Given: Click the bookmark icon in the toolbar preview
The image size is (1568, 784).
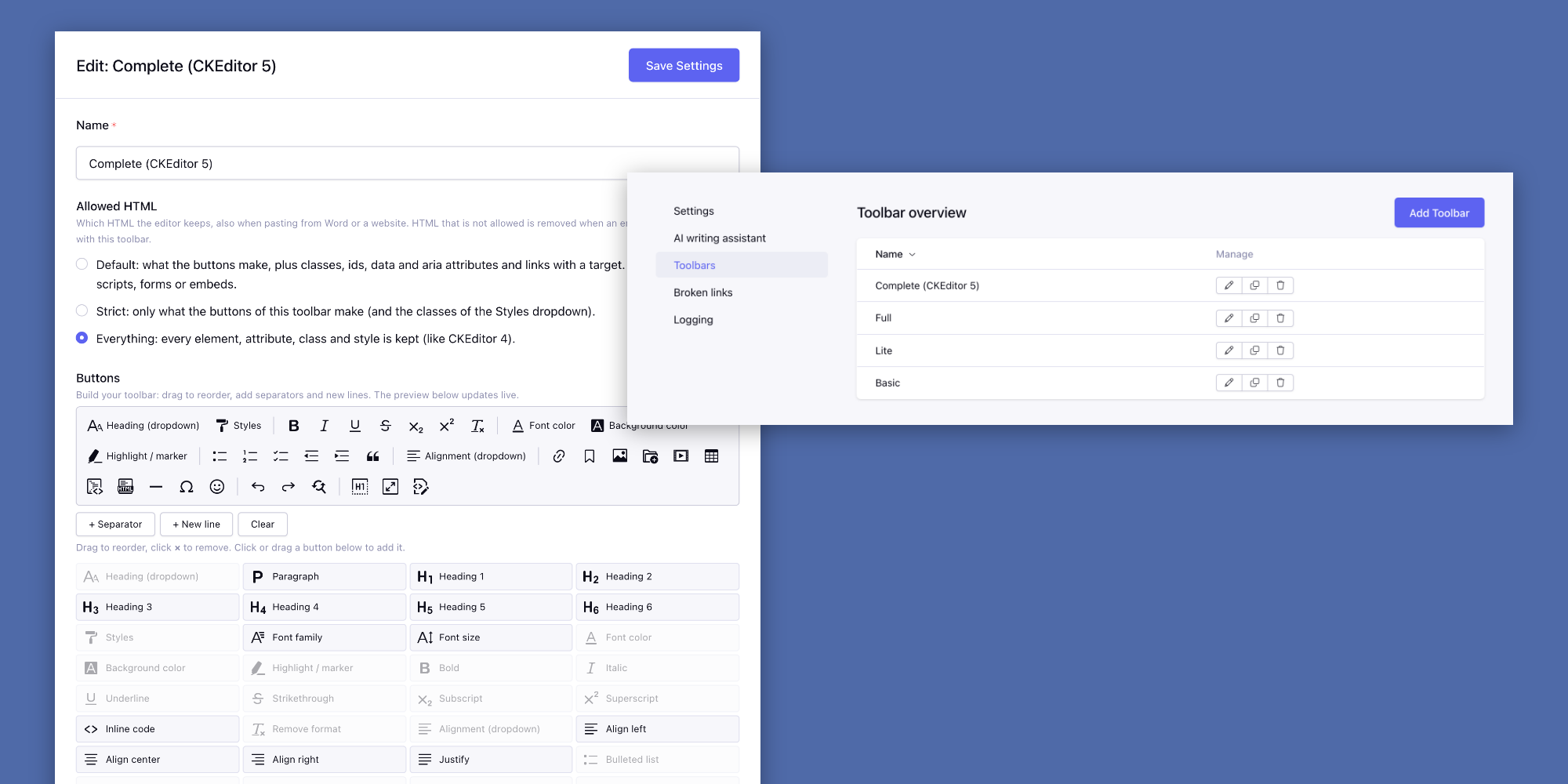Looking at the screenshot, I should 590,456.
